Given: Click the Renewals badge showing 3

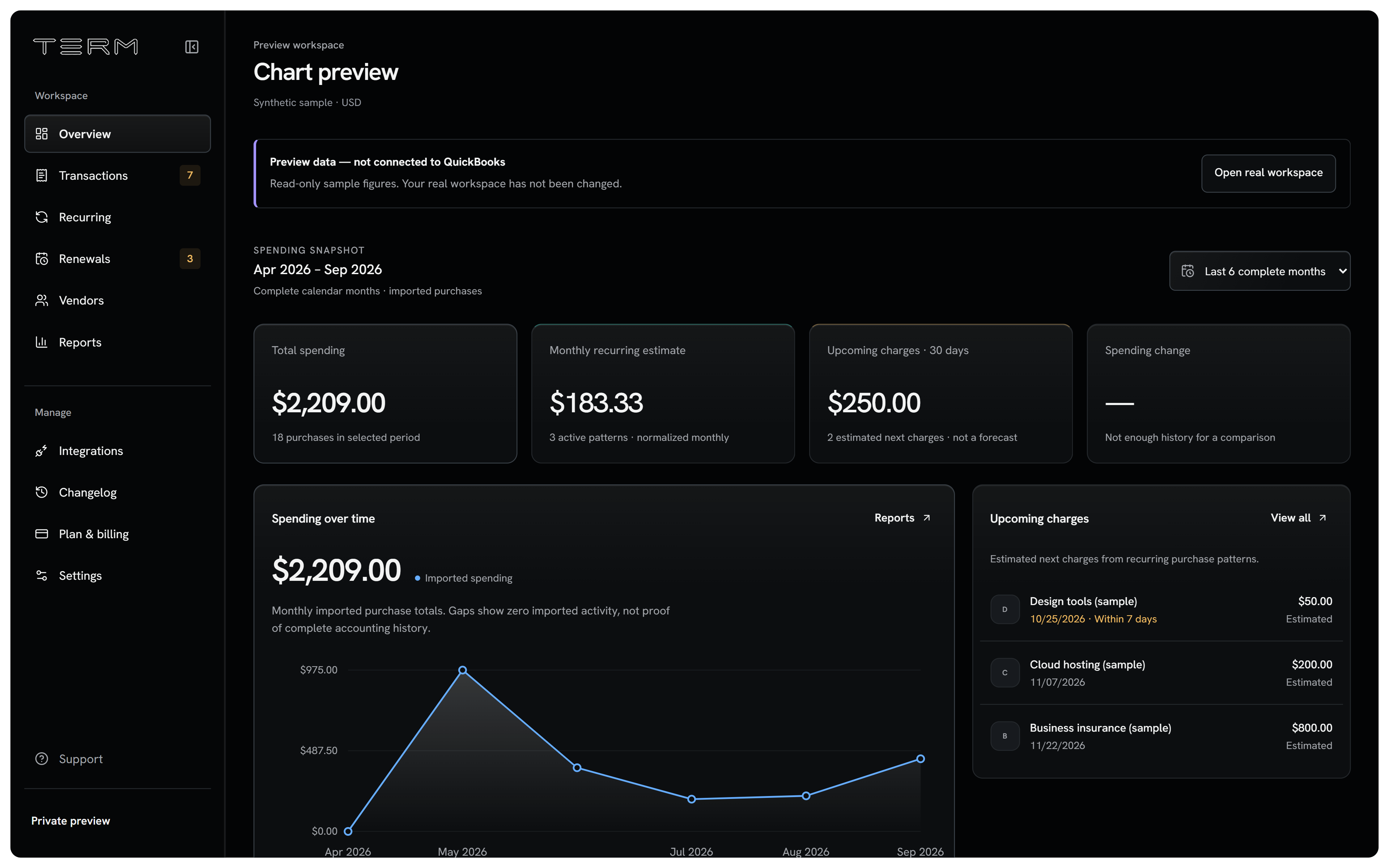Looking at the screenshot, I should (x=190, y=259).
